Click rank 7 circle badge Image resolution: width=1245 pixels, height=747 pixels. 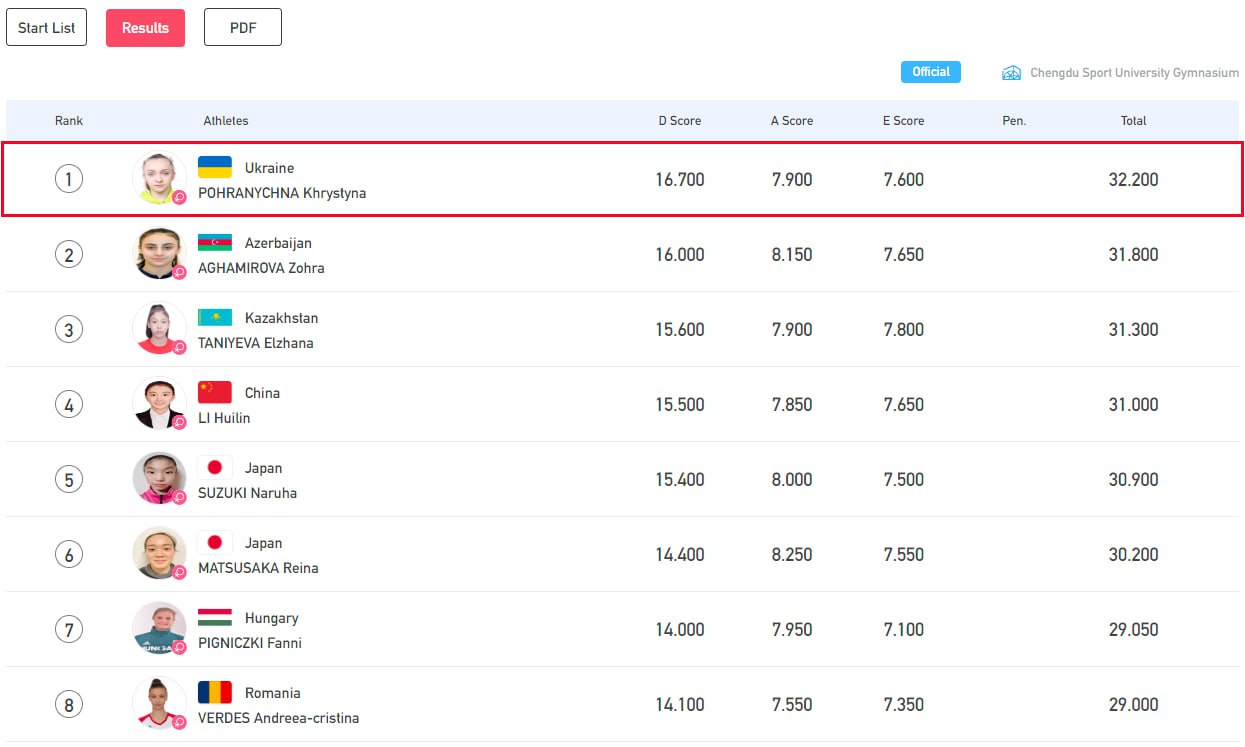pyautogui.click(x=68, y=629)
